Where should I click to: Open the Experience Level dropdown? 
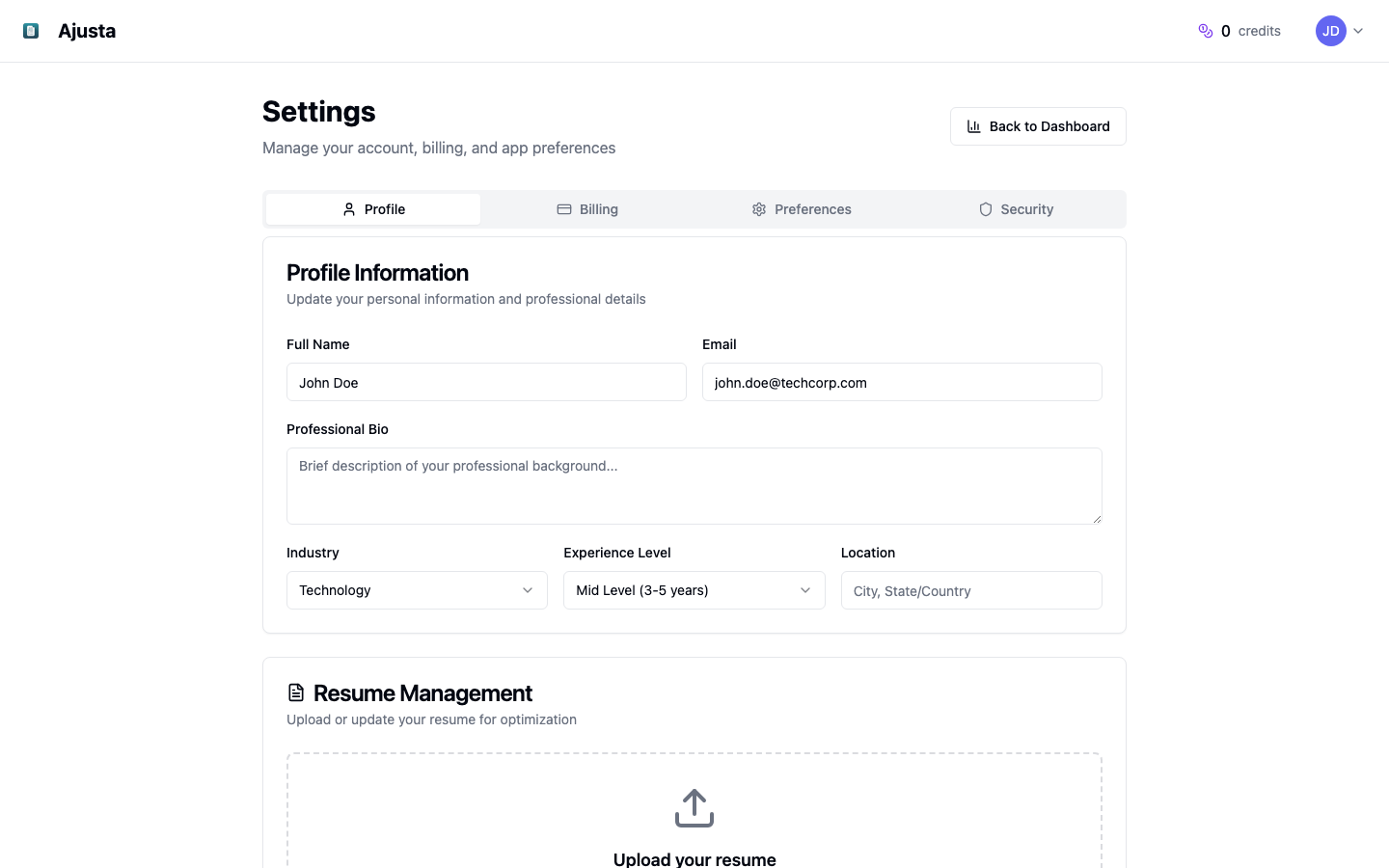pyautogui.click(x=694, y=589)
